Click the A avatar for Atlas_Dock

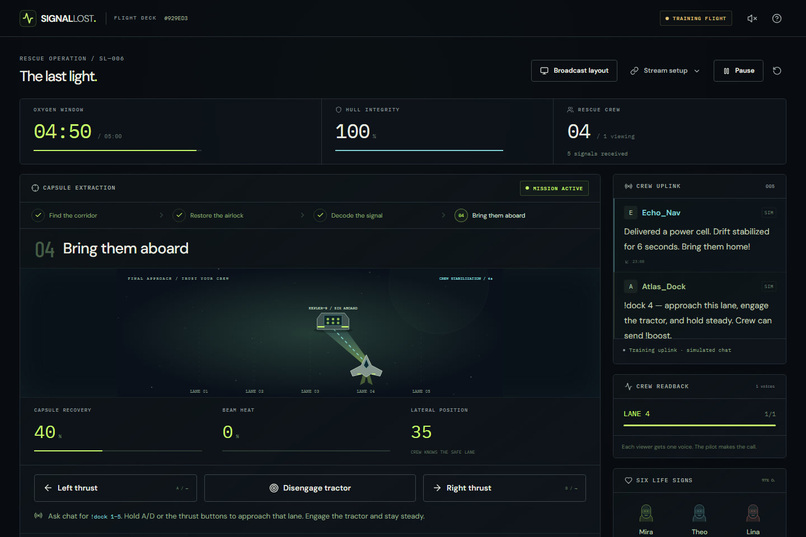pos(631,287)
